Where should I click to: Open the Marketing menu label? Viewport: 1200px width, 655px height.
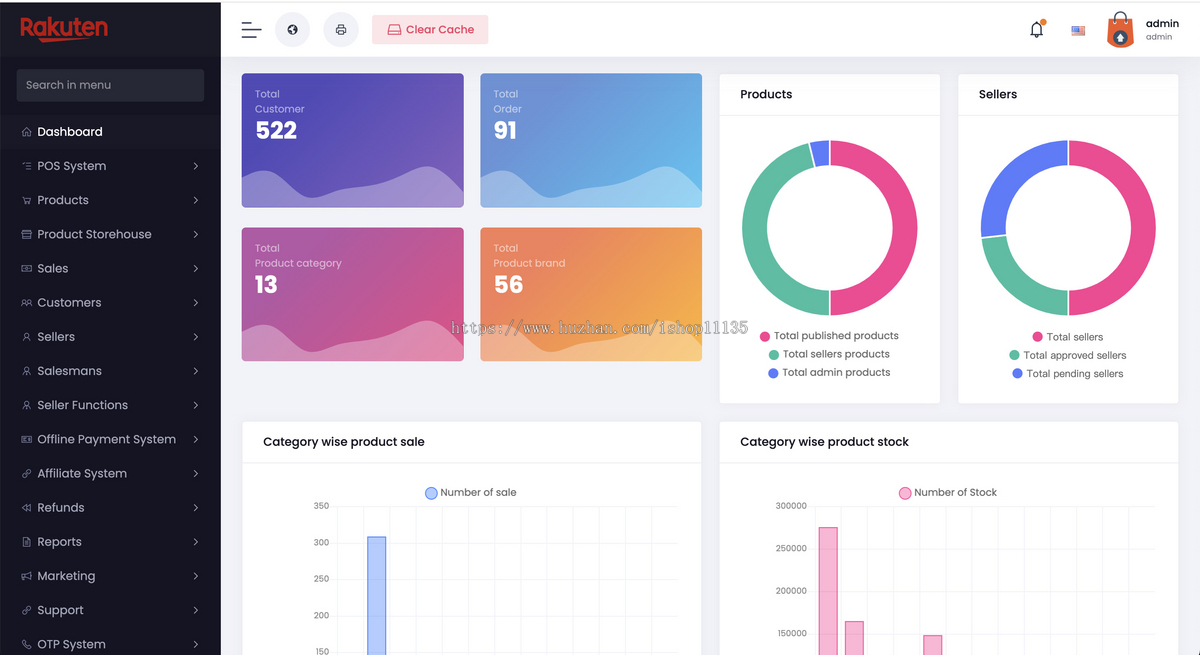pos(66,576)
